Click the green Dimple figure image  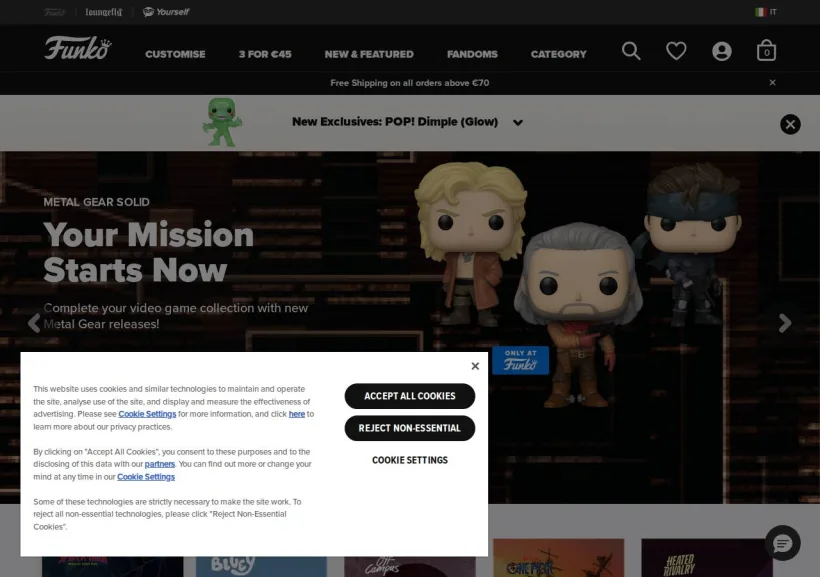[222, 122]
